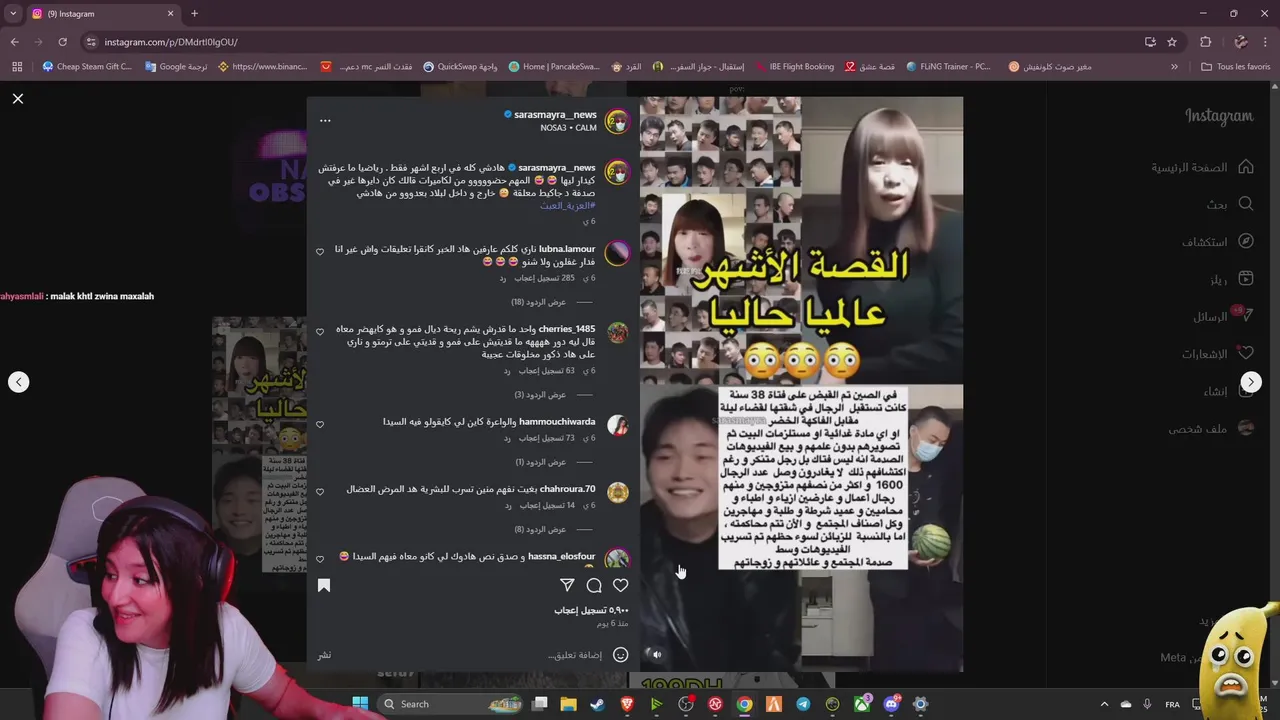Open Chrome tab search dropdown
The width and height of the screenshot is (1280, 720).
click(x=14, y=14)
